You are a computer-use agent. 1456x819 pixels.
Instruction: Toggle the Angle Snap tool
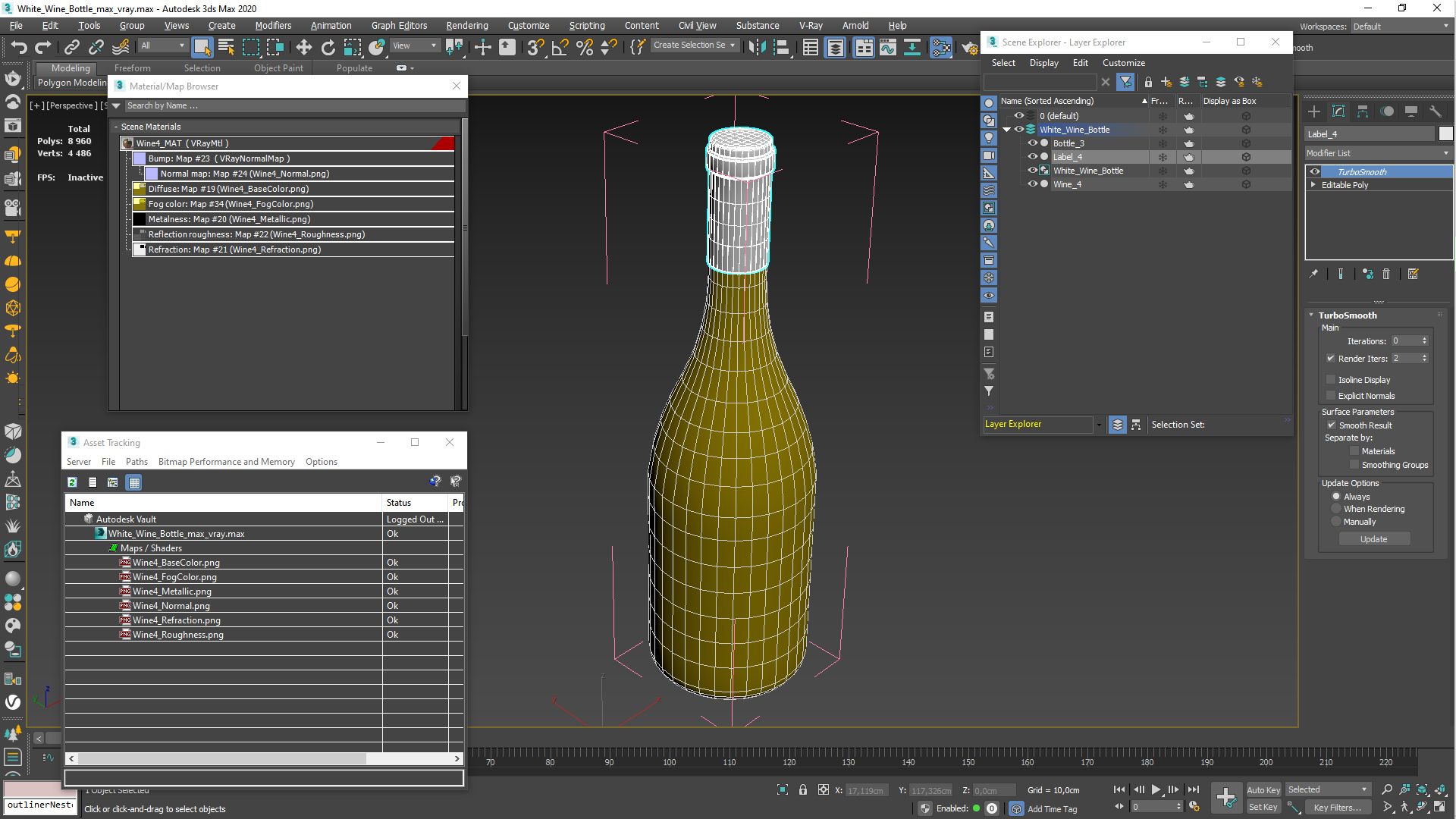coord(560,48)
